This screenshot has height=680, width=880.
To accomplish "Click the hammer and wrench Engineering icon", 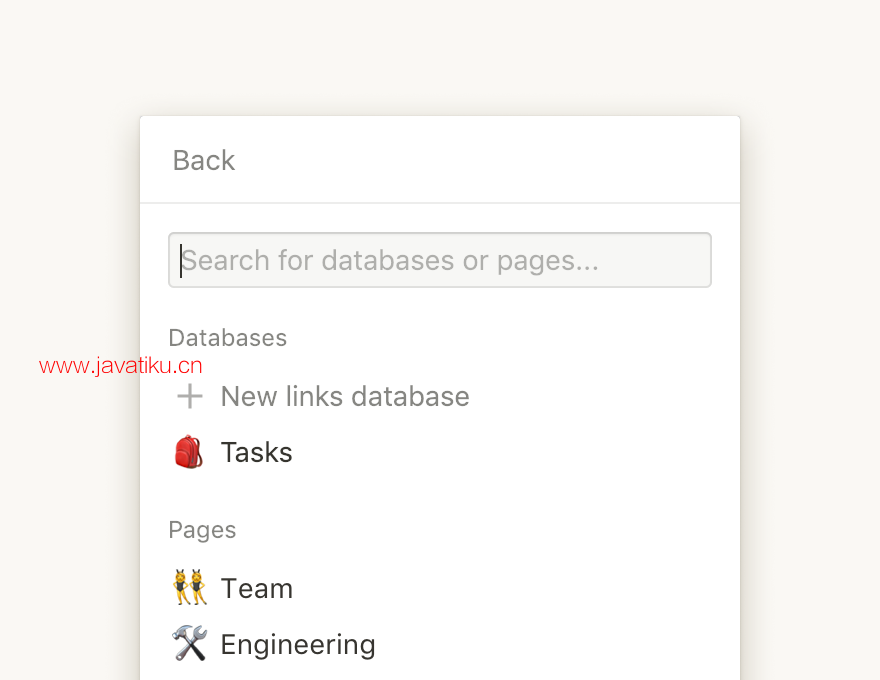I will [189, 643].
